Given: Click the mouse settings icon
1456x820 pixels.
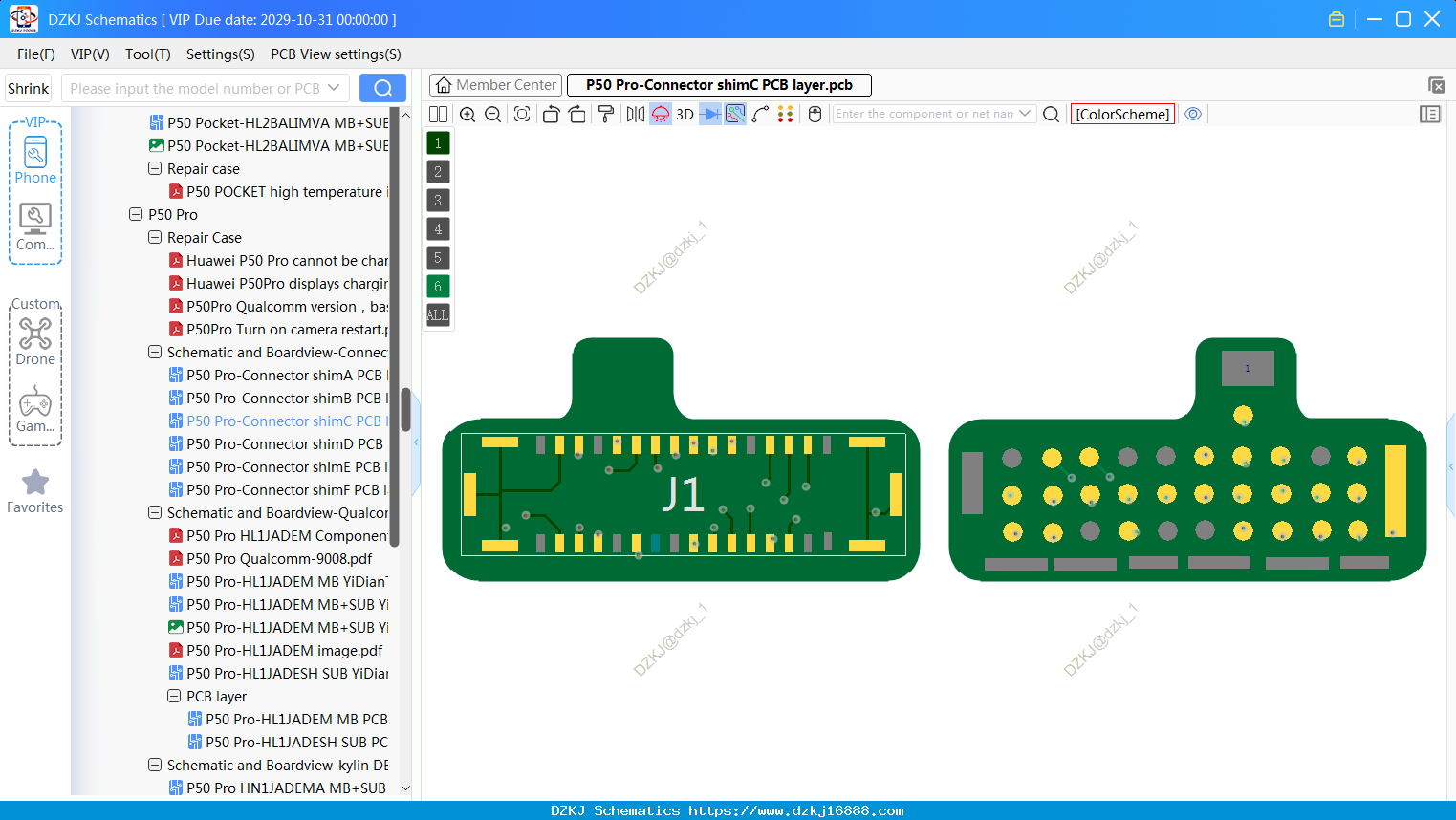Looking at the screenshot, I should (x=815, y=114).
